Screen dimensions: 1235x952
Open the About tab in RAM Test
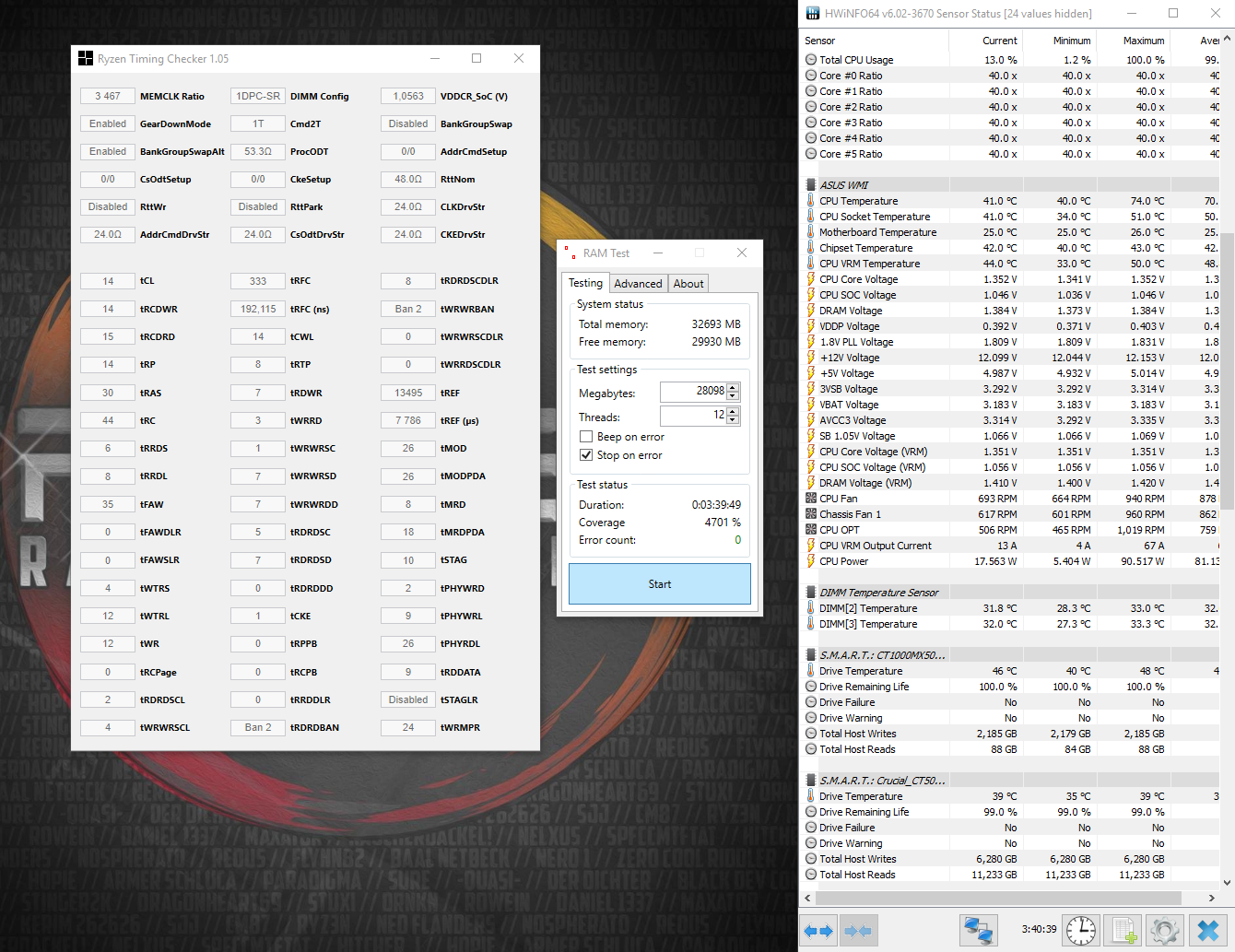pyautogui.click(x=688, y=284)
